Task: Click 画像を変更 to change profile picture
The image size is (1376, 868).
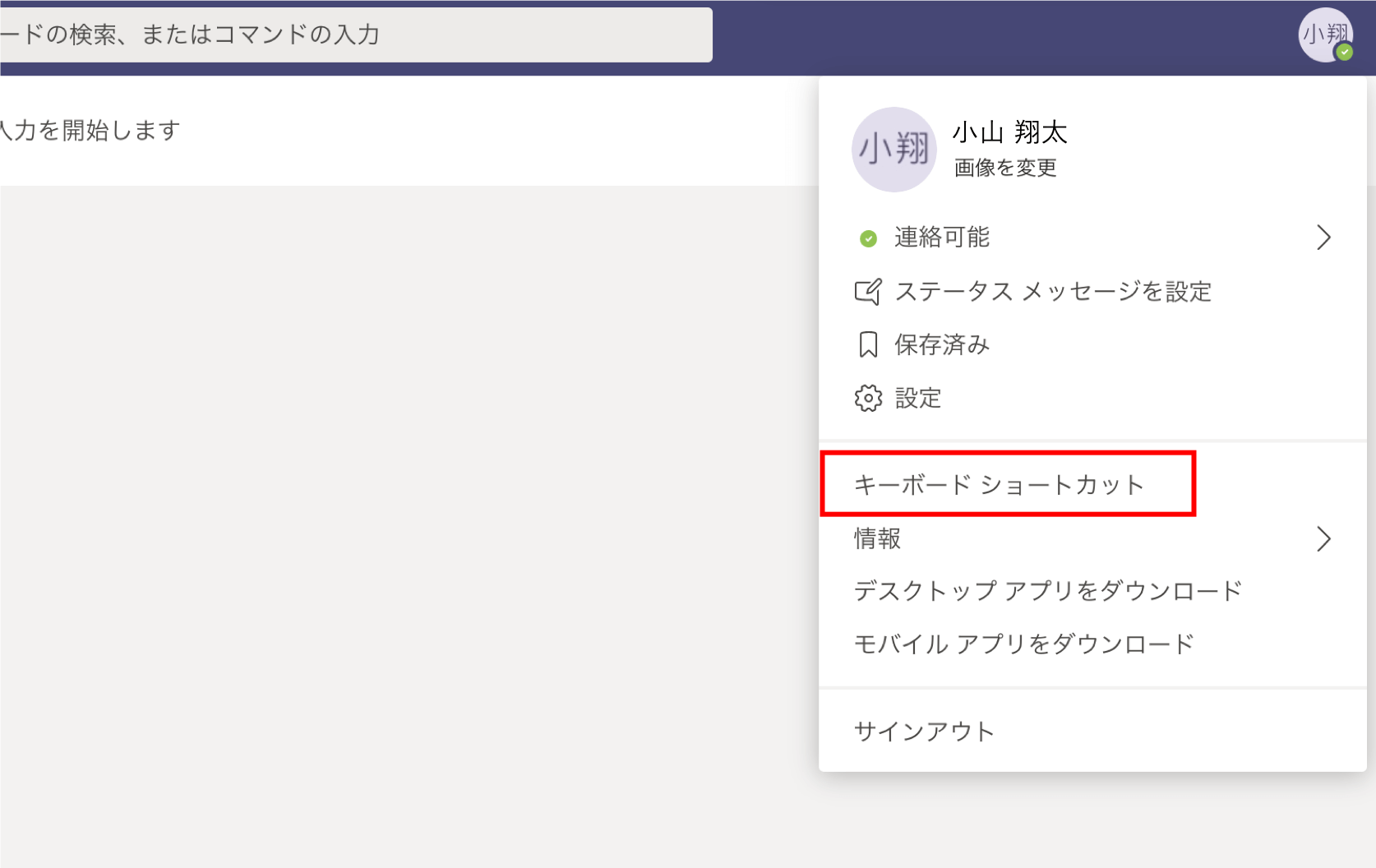Action: click(x=1005, y=168)
